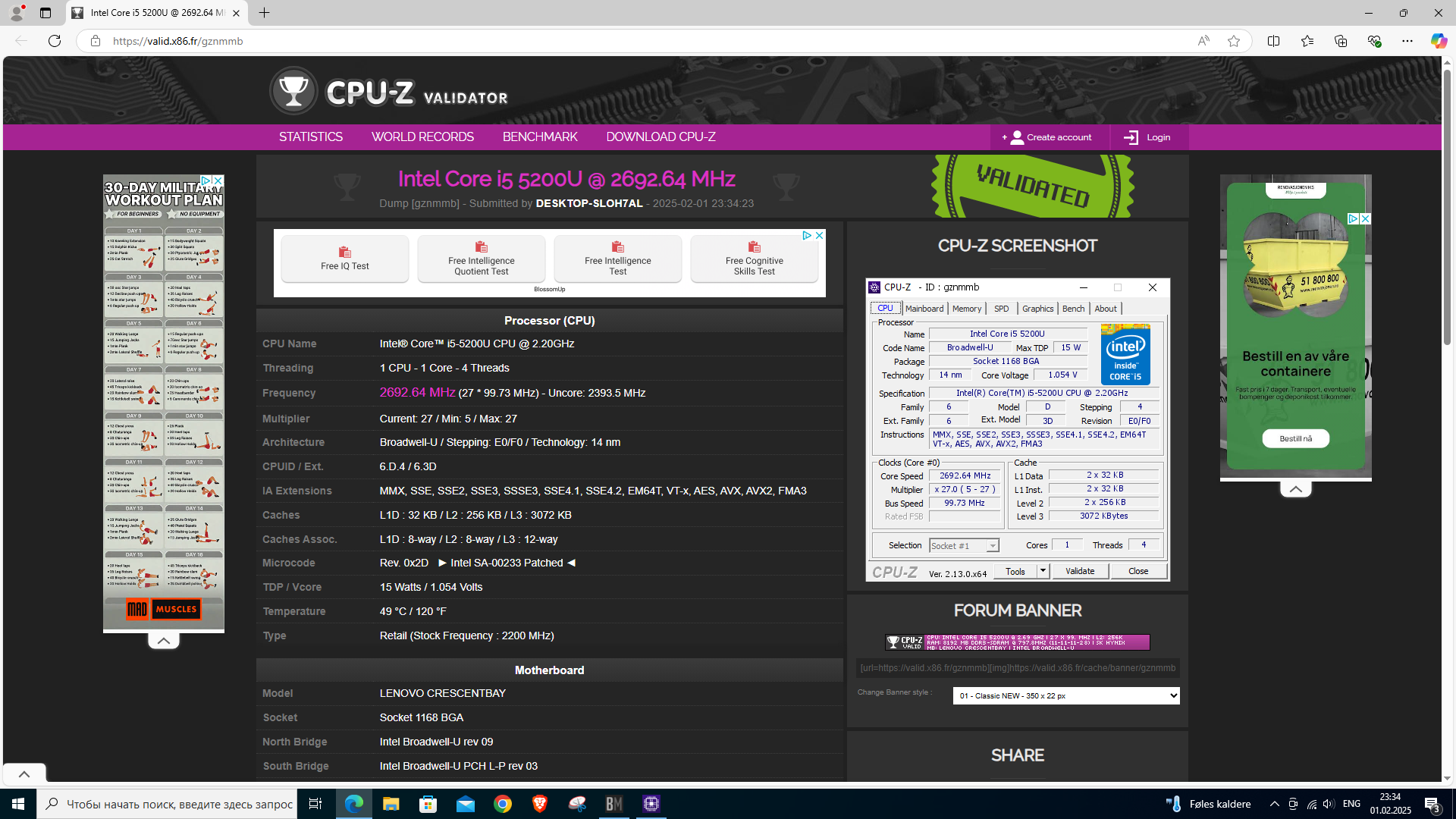Open the STATISTICS menu item

coord(311,137)
